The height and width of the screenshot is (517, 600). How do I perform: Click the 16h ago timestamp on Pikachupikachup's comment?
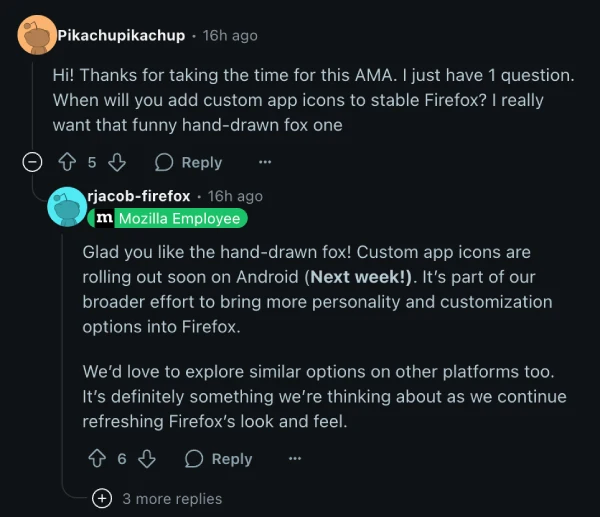click(230, 35)
